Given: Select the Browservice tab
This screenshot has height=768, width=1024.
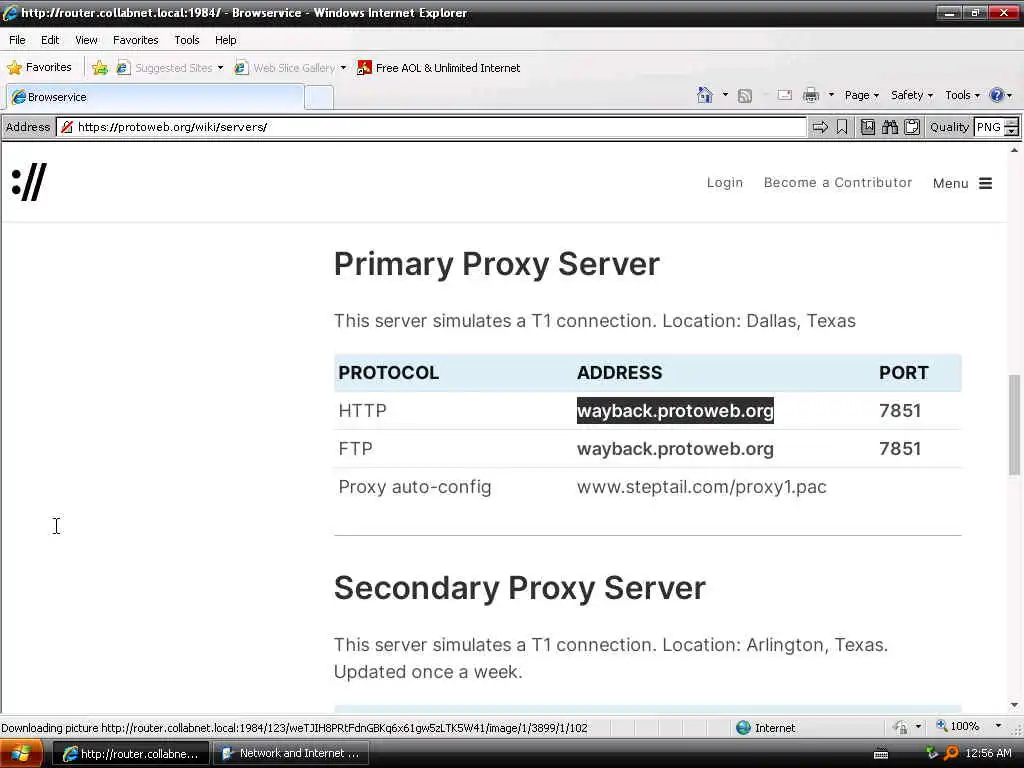Looking at the screenshot, I should tap(155, 97).
